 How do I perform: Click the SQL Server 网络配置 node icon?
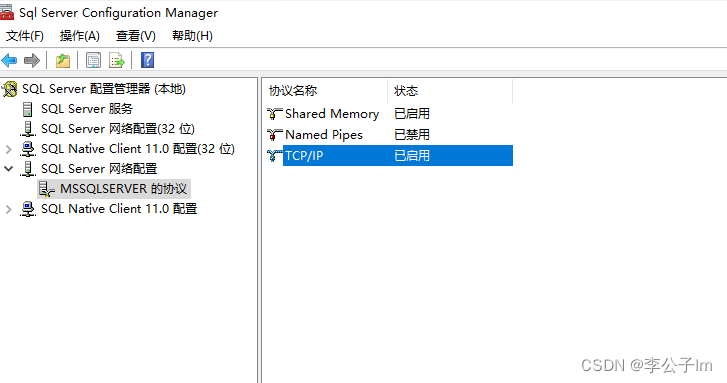[28, 169]
